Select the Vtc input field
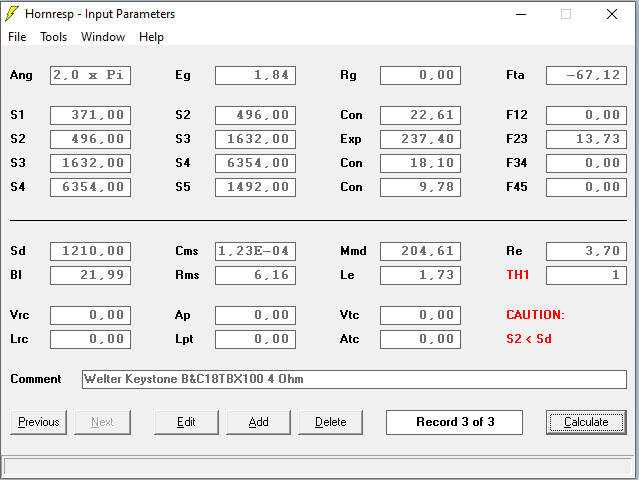 pos(421,315)
